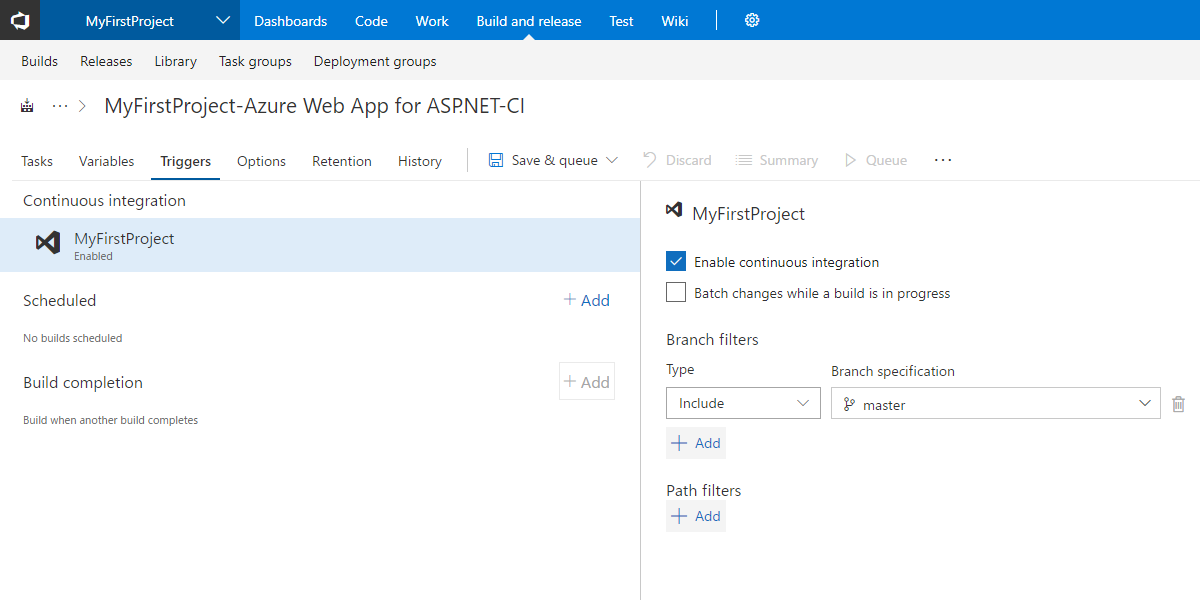
Task: Switch to the Options tab
Action: (261, 161)
